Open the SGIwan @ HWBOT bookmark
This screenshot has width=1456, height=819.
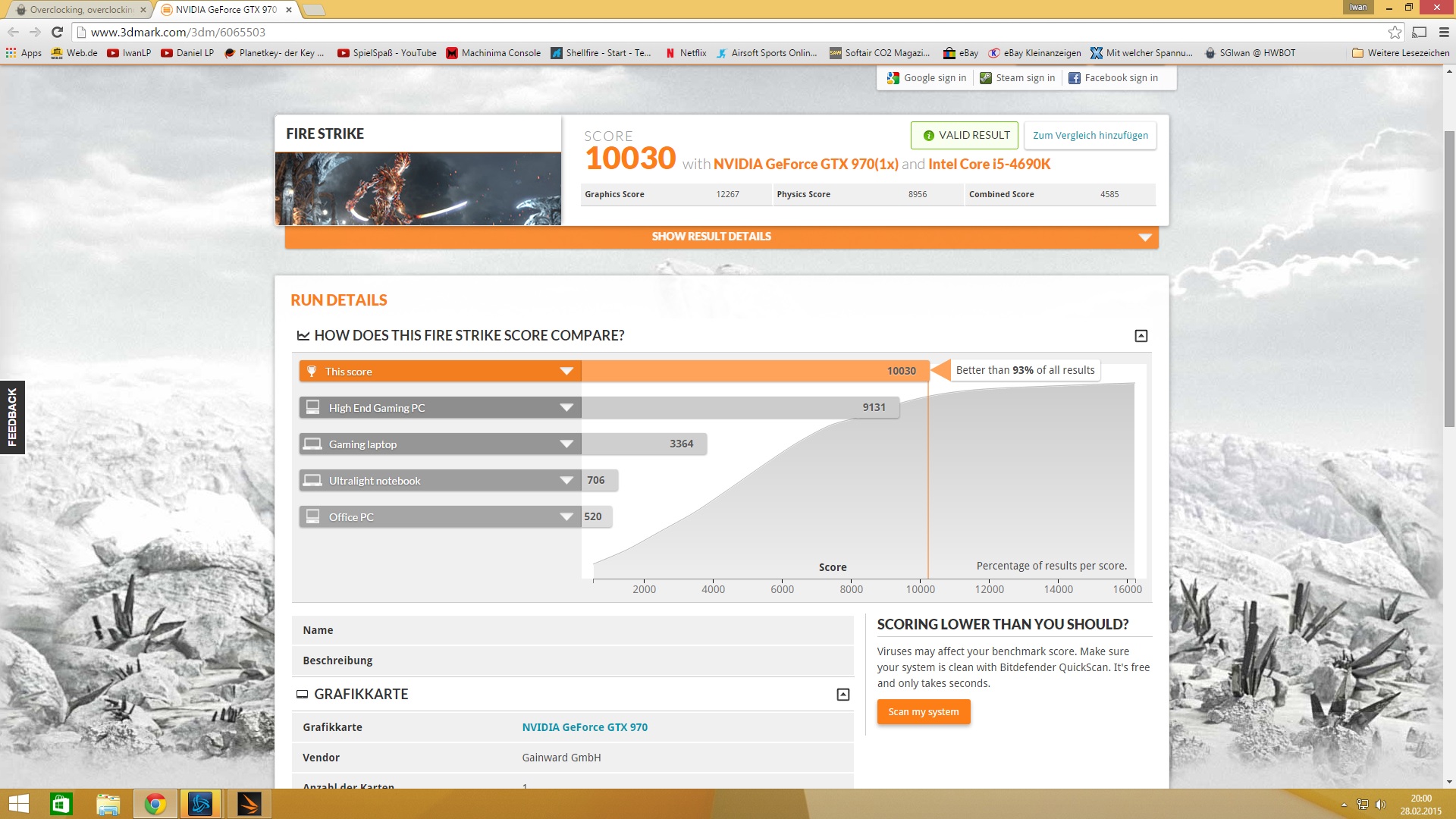(x=1250, y=53)
